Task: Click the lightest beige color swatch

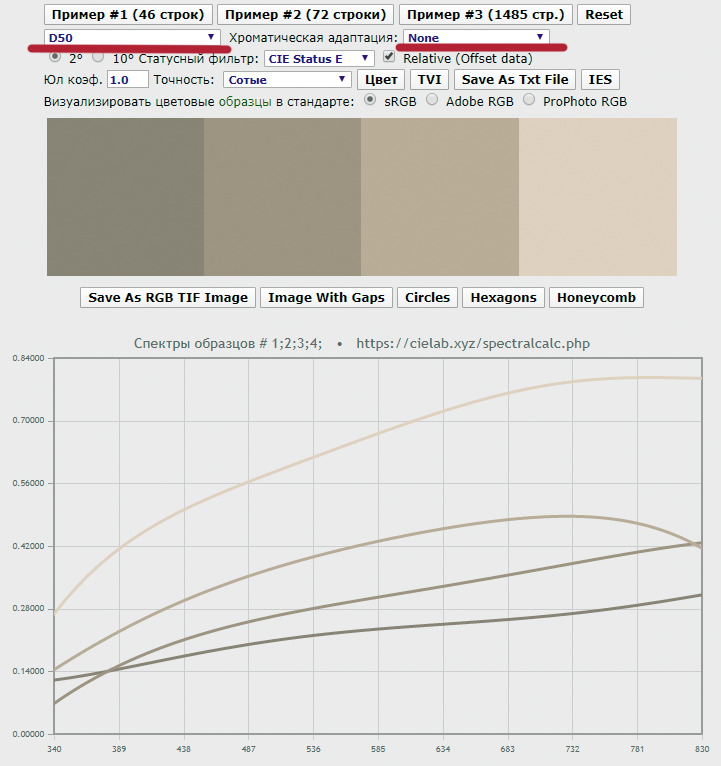Action: click(597, 197)
